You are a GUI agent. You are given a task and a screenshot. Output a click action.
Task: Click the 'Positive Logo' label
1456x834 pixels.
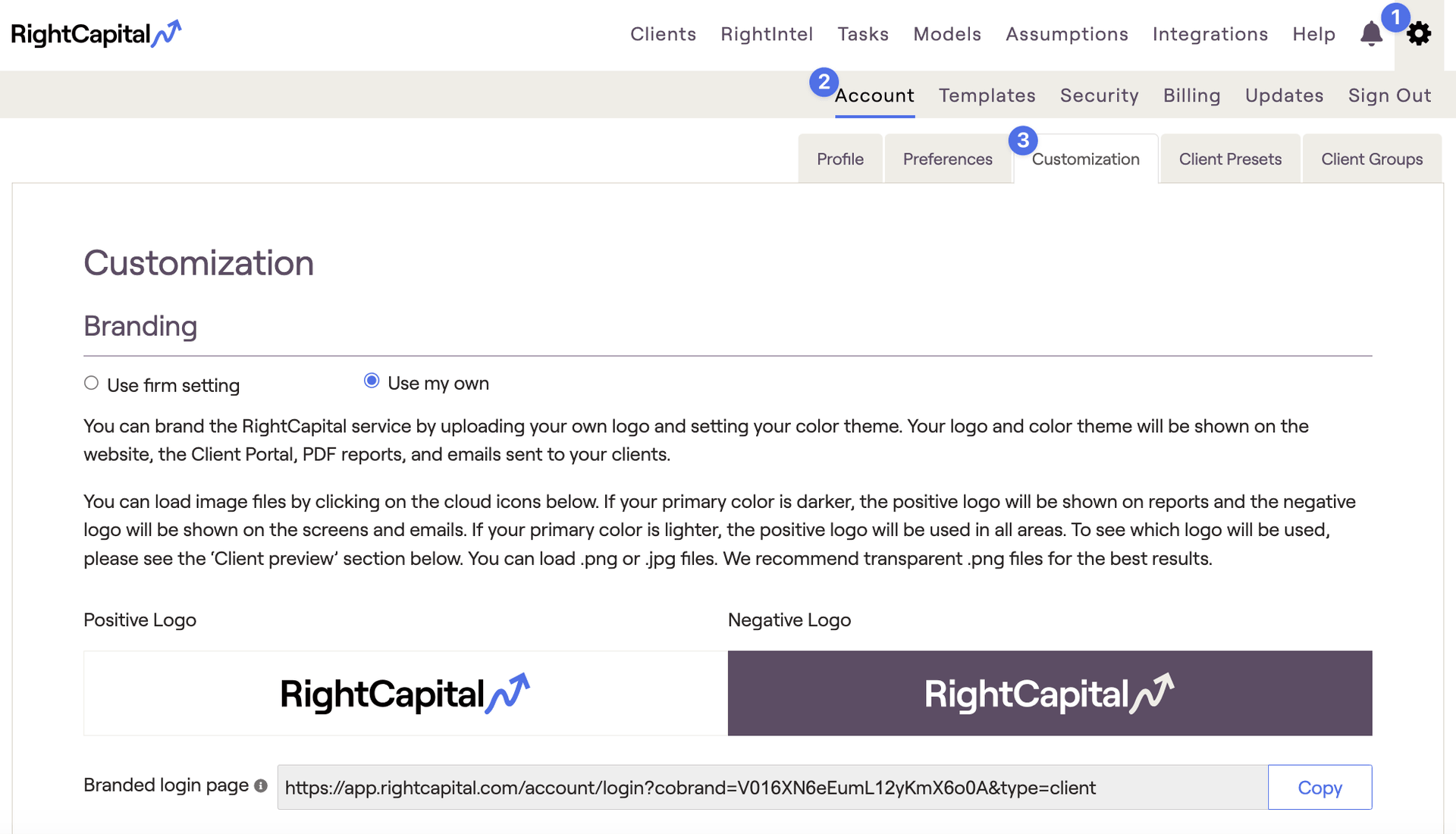coord(140,619)
